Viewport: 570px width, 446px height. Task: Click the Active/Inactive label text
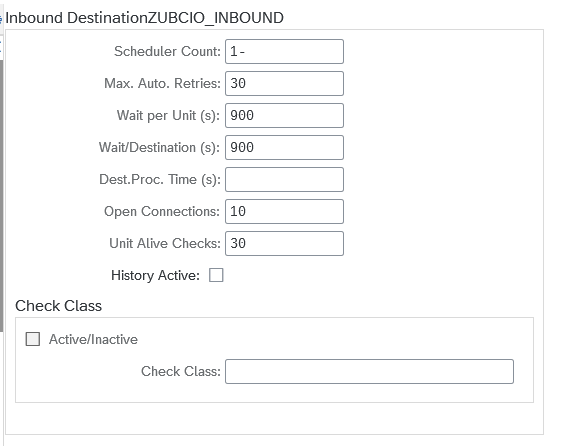pos(93,339)
